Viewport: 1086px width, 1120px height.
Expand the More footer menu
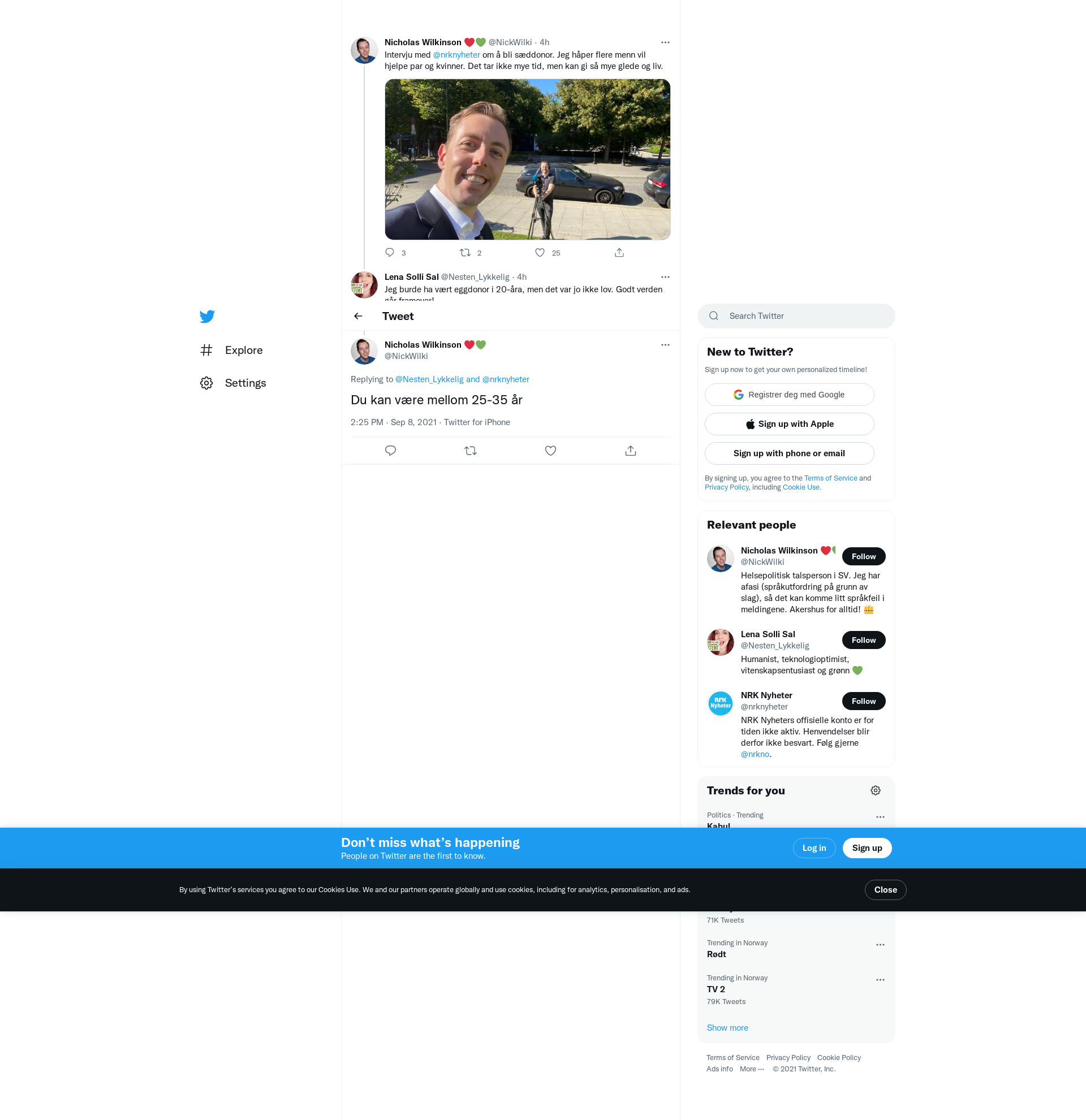[752, 1069]
